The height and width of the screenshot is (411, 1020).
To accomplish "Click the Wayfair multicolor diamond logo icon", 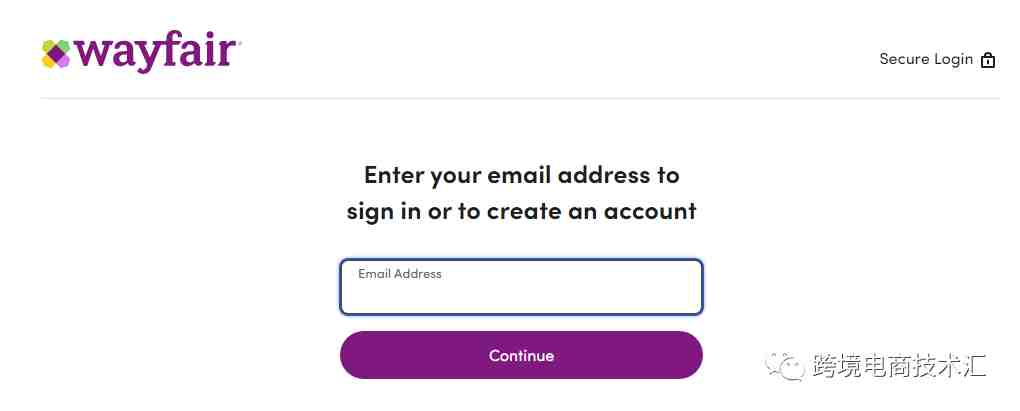I will (x=56, y=54).
